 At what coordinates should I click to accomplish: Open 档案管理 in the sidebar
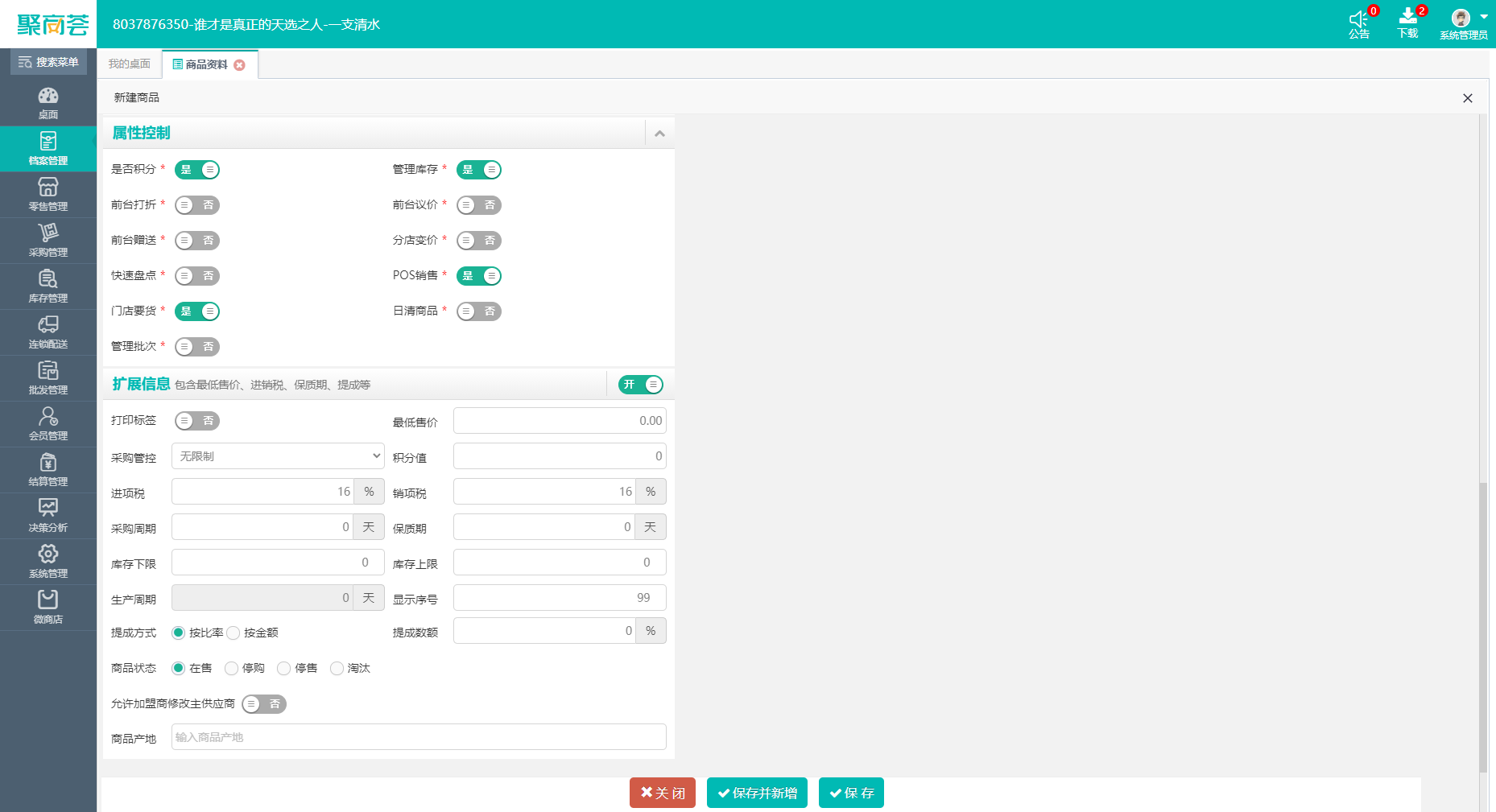pyautogui.click(x=48, y=149)
